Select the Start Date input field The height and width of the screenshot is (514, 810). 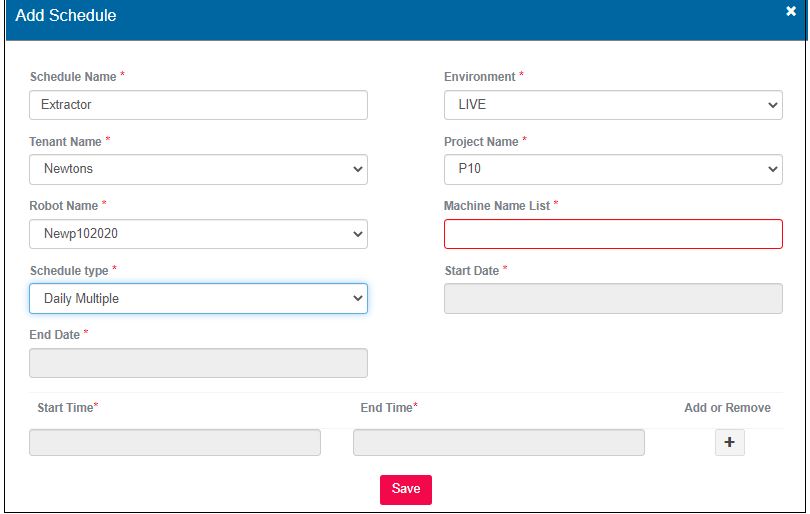click(x=613, y=299)
